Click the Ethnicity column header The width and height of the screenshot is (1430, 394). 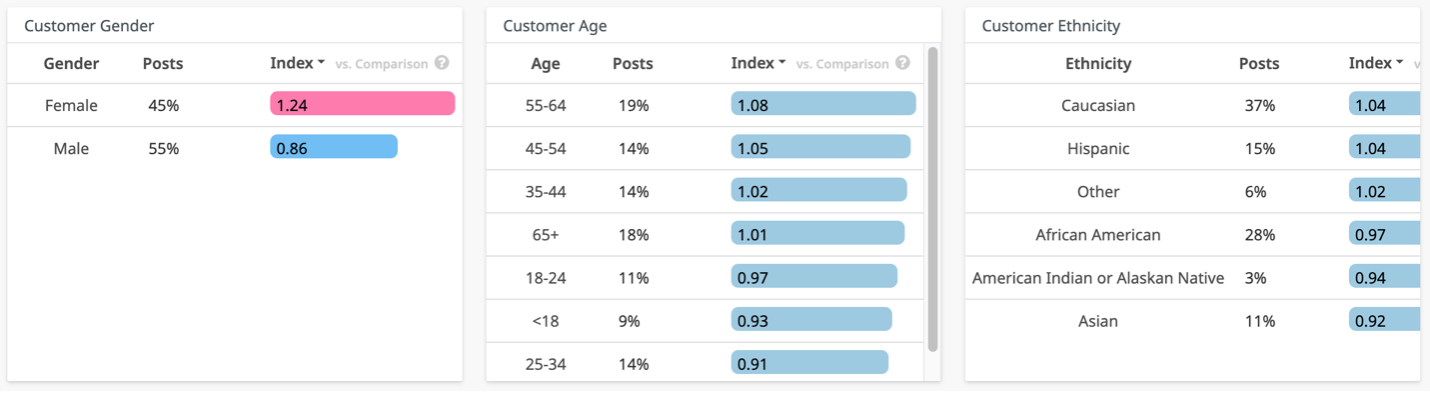click(1098, 63)
